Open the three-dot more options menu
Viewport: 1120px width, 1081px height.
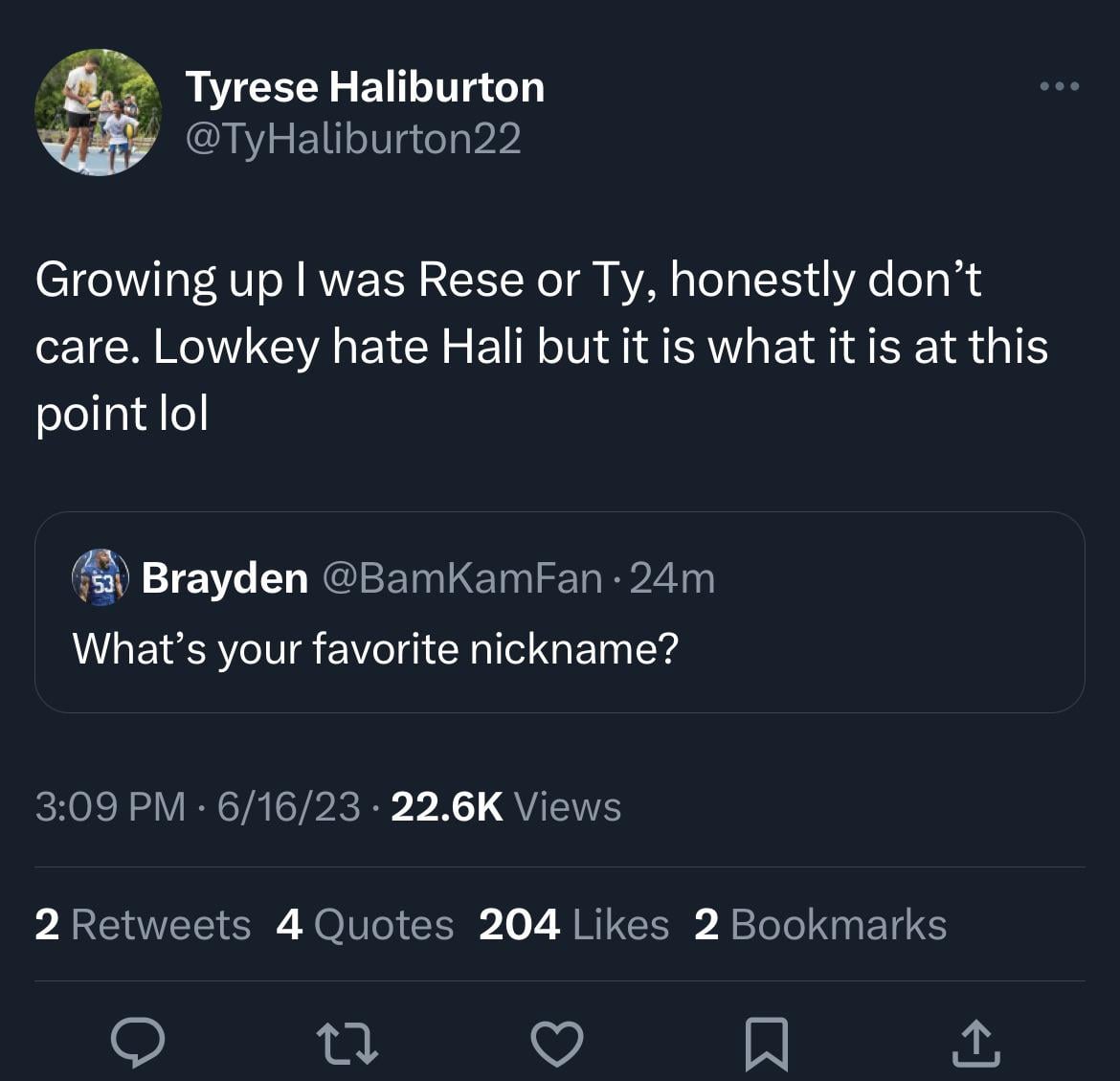(x=1060, y=87)
